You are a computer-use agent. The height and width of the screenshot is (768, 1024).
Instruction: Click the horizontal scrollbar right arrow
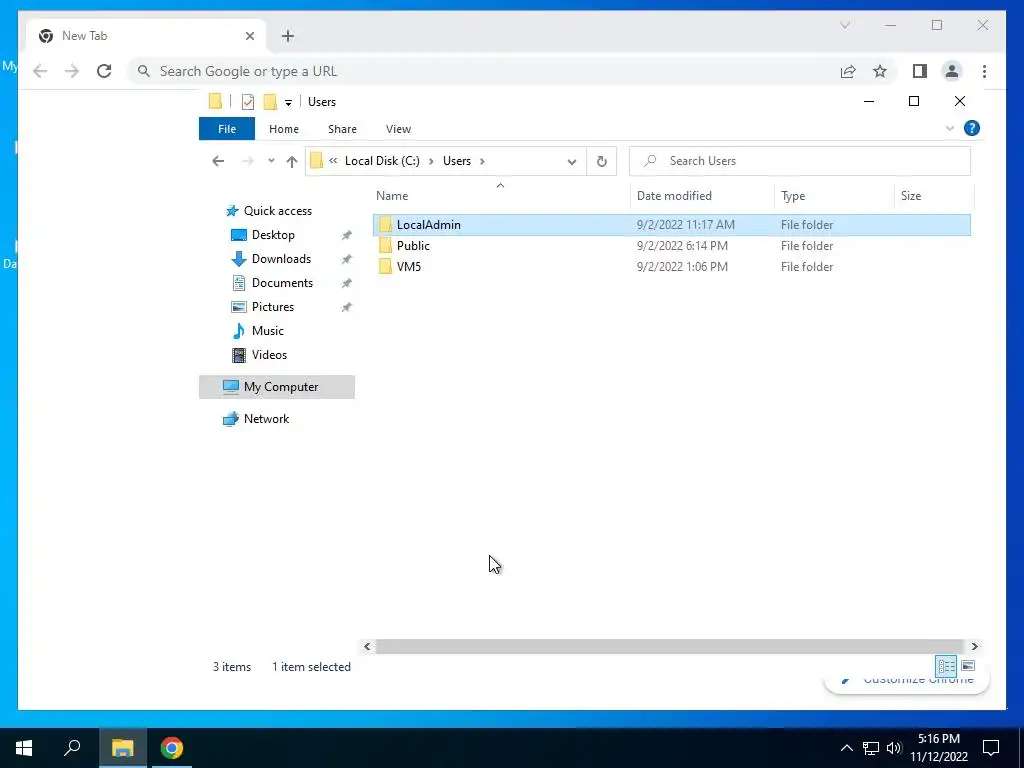(x=974, y=647)
